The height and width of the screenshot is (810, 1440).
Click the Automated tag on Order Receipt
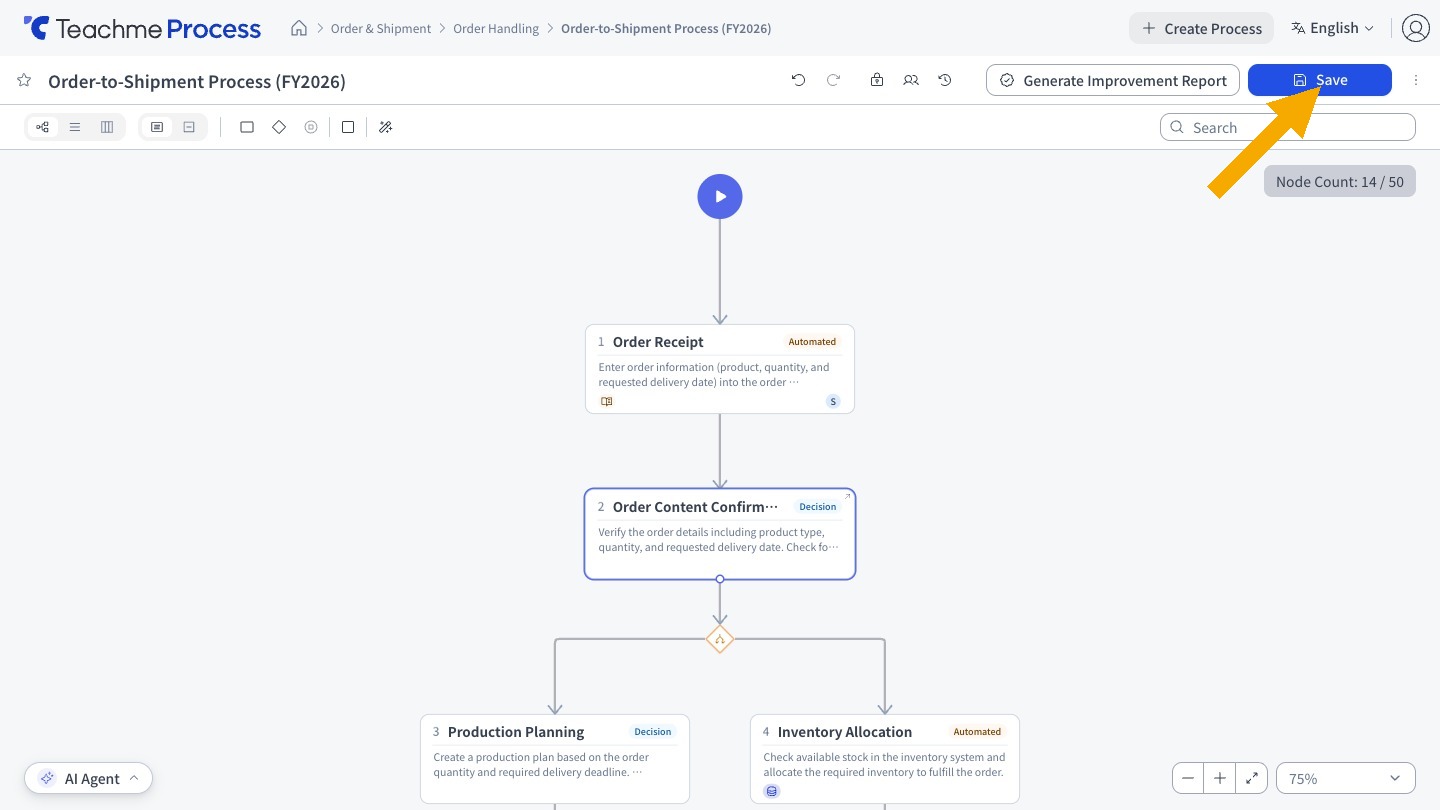pyautogui.click(x=812, y=342)
